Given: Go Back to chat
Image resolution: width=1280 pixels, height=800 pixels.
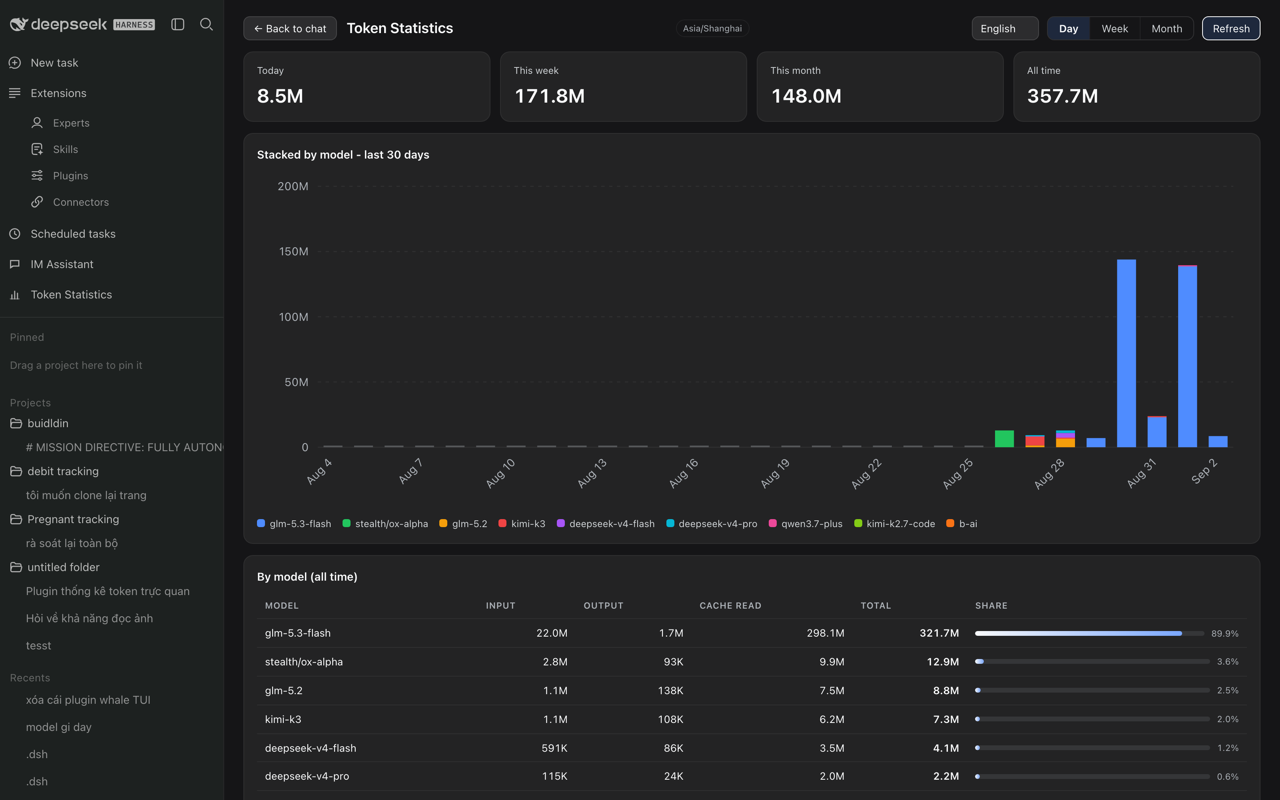Looking at the screenshot, I should pos(290,28).
